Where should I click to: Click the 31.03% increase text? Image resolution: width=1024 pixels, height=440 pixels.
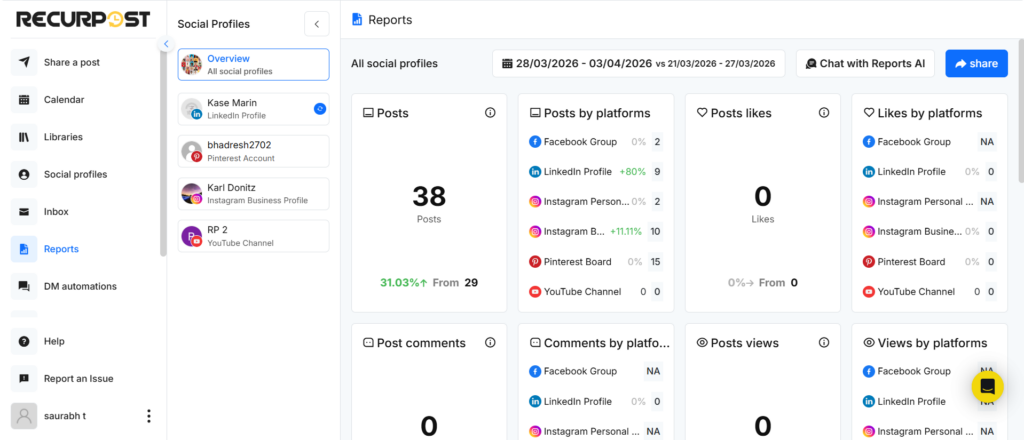click(404, 283)
